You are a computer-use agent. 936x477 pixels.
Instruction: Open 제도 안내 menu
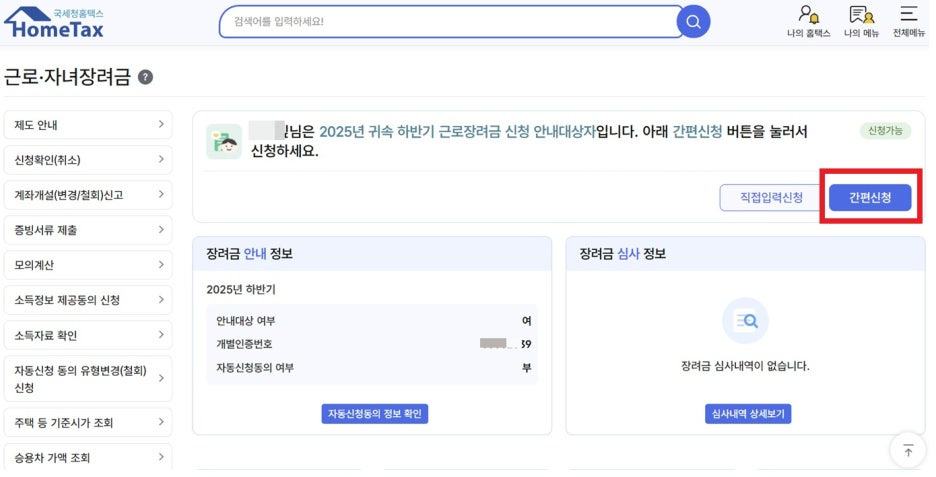click(x=88, y=125)
